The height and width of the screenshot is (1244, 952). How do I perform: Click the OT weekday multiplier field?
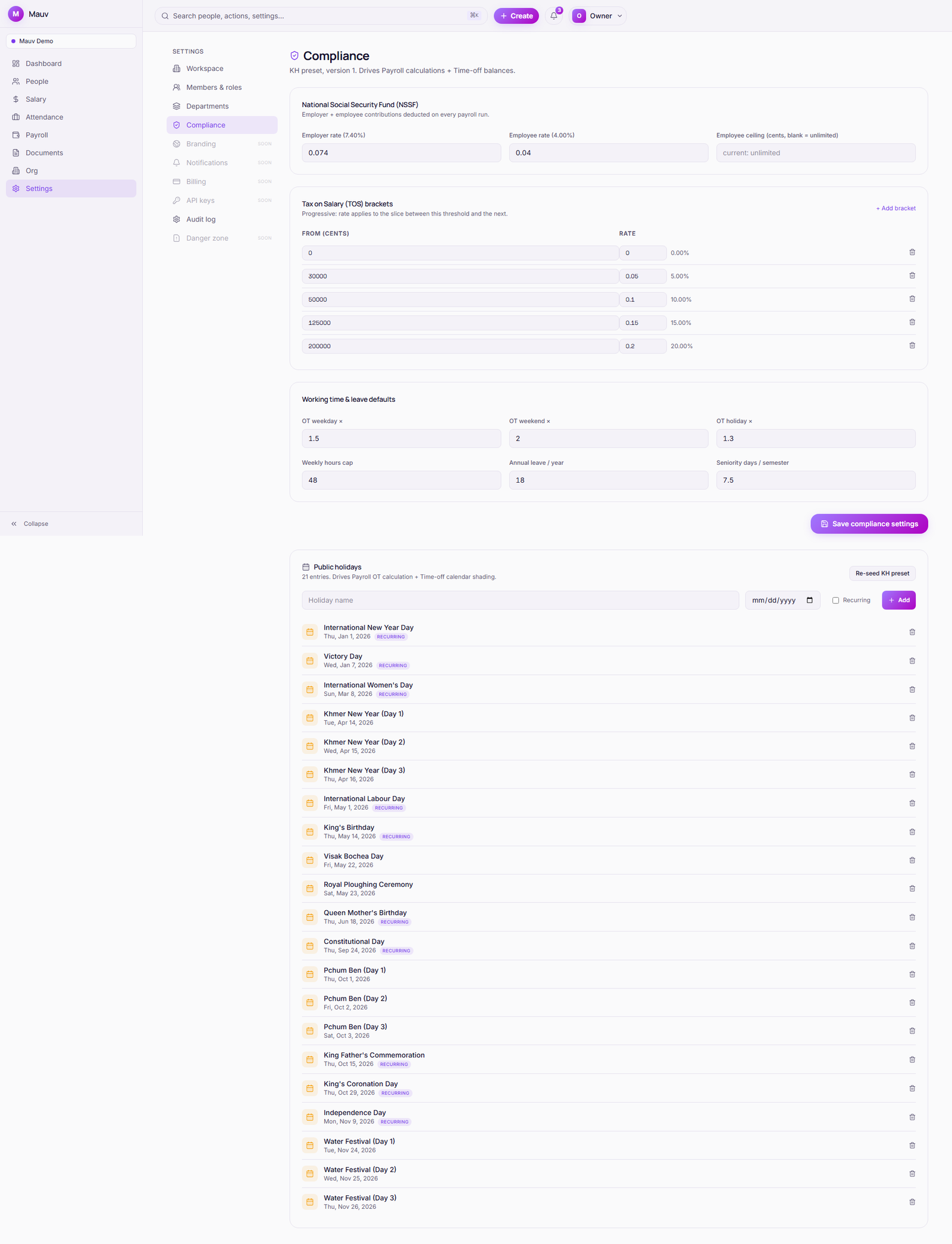[x=401, y=439]
